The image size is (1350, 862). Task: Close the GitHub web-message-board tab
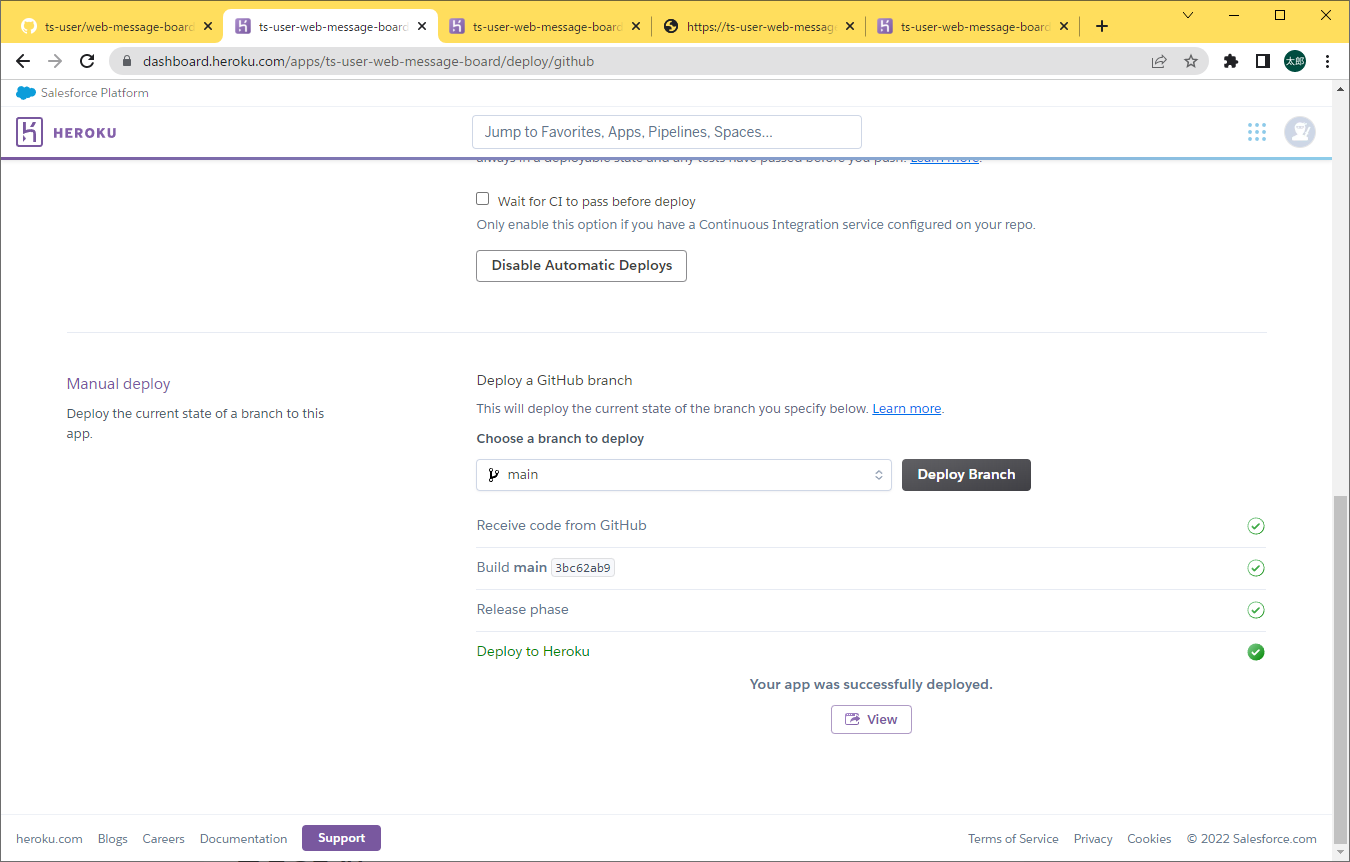208,27
